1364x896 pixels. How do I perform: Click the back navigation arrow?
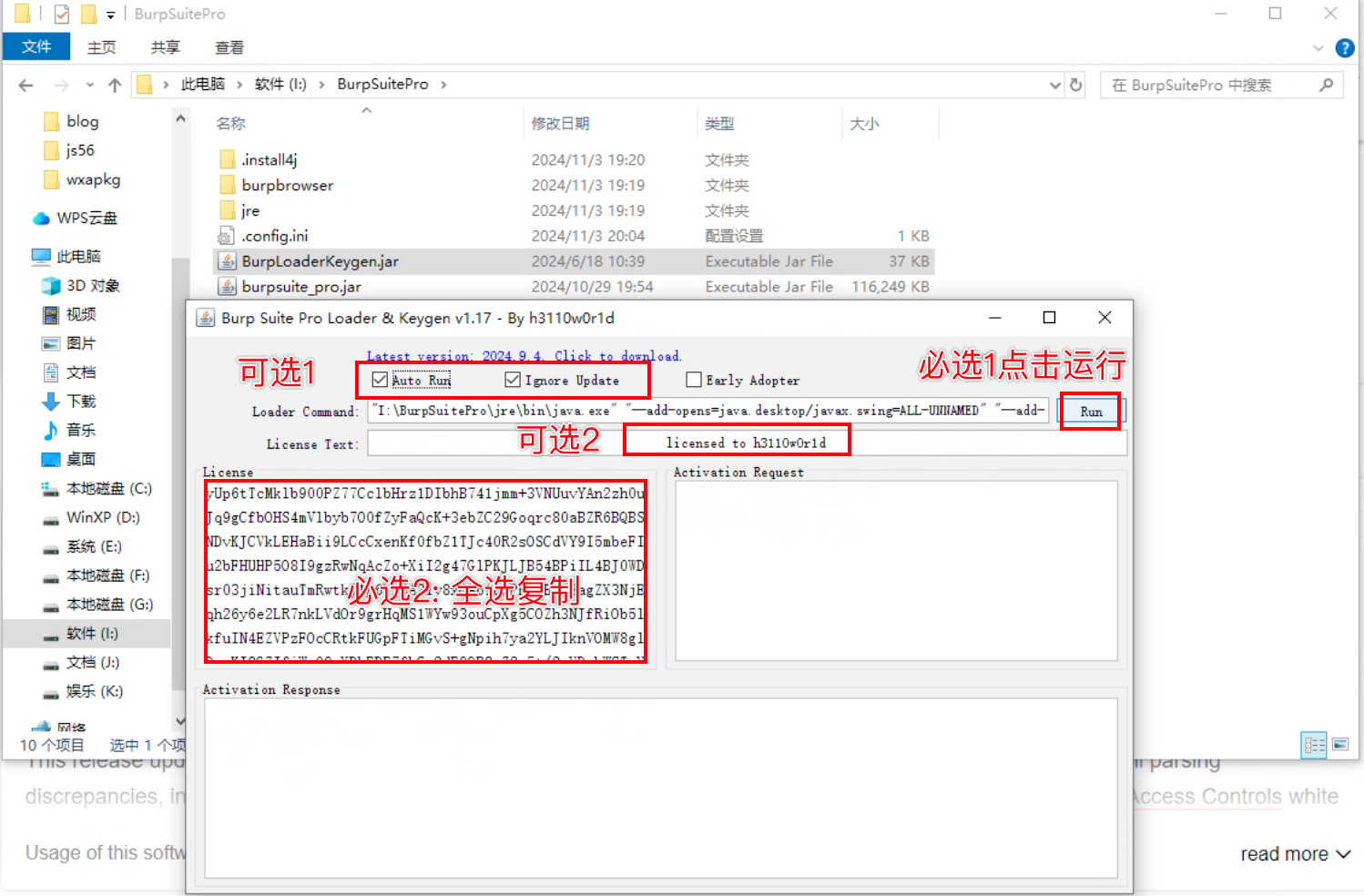coord(26,85)
